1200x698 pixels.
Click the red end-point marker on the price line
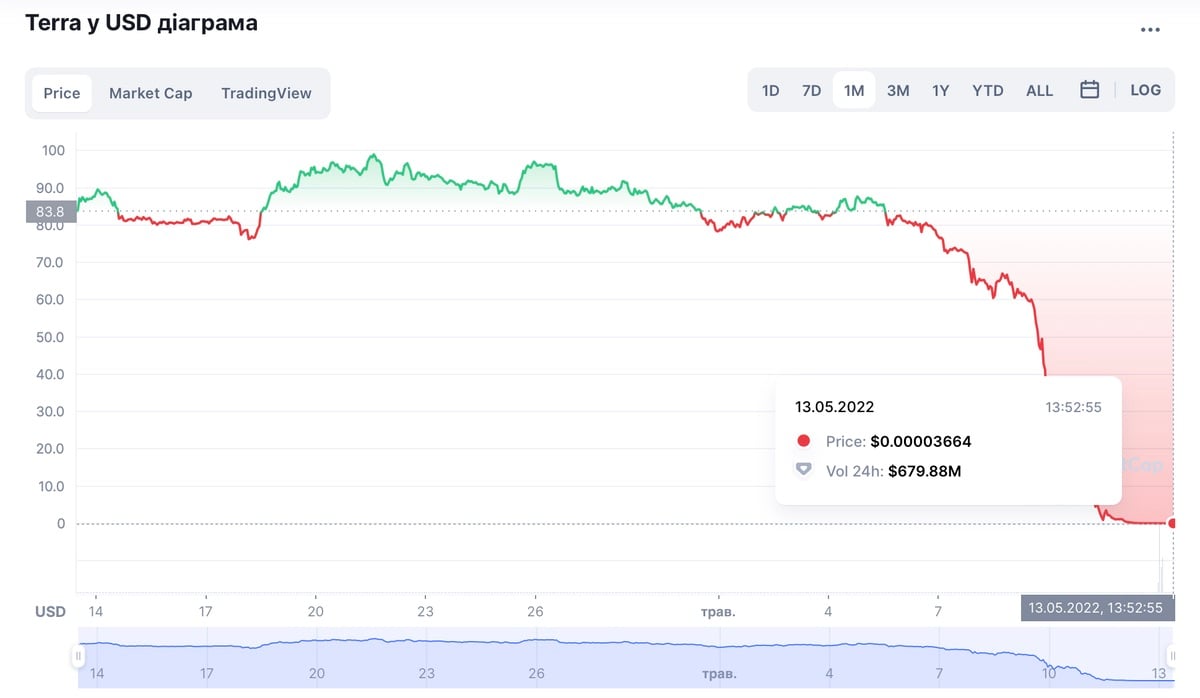(1173, 523)
